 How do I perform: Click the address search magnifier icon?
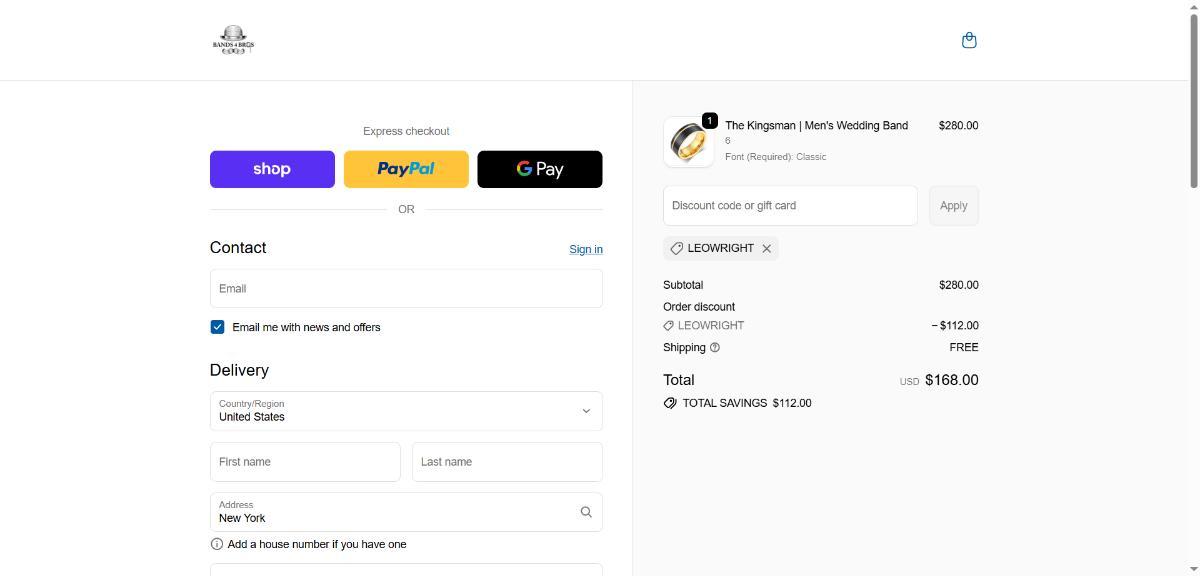(586, 512)
